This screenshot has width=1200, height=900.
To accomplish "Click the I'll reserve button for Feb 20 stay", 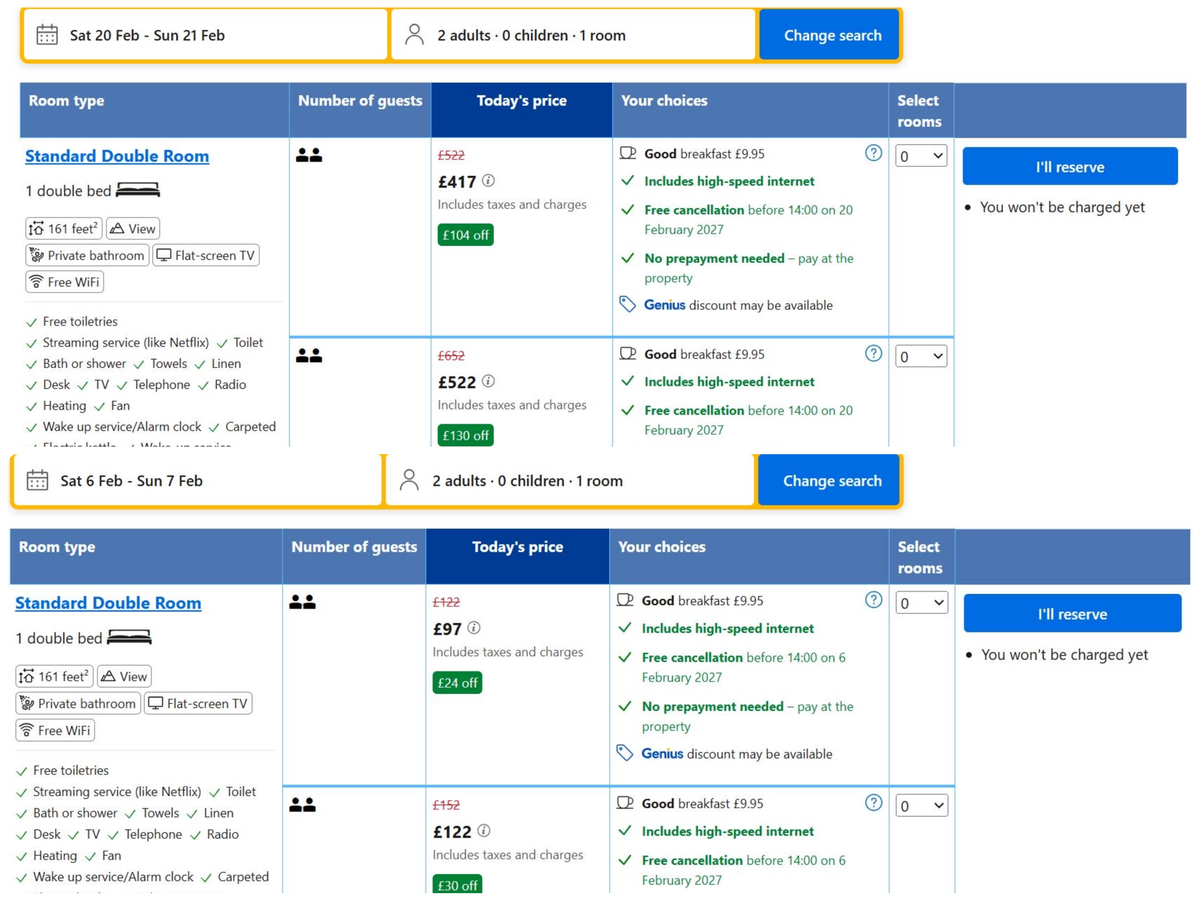I will pyautogui.click(x=1069, y=165).
